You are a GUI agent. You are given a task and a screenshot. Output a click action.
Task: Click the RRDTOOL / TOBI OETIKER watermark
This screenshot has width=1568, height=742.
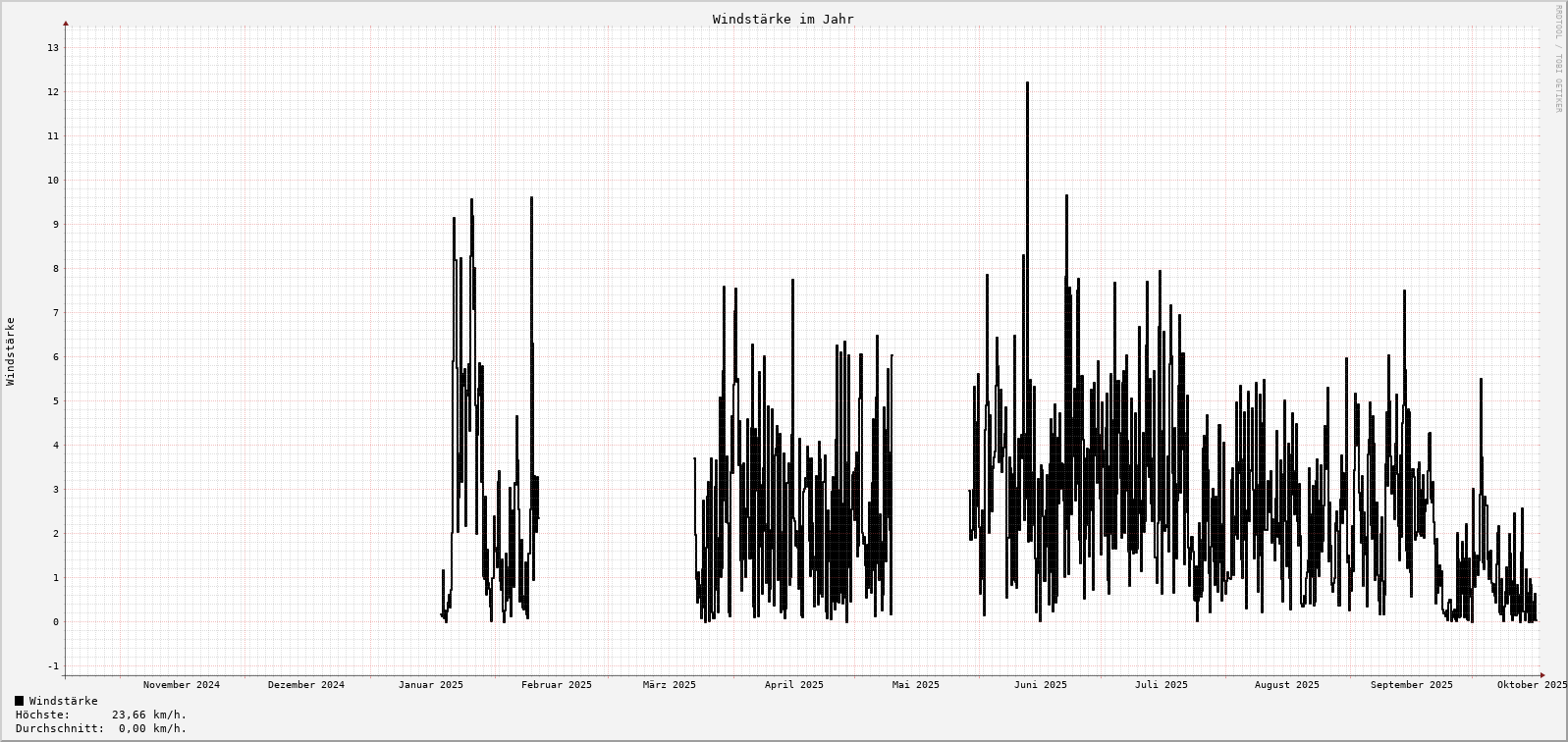[1557, 59]
